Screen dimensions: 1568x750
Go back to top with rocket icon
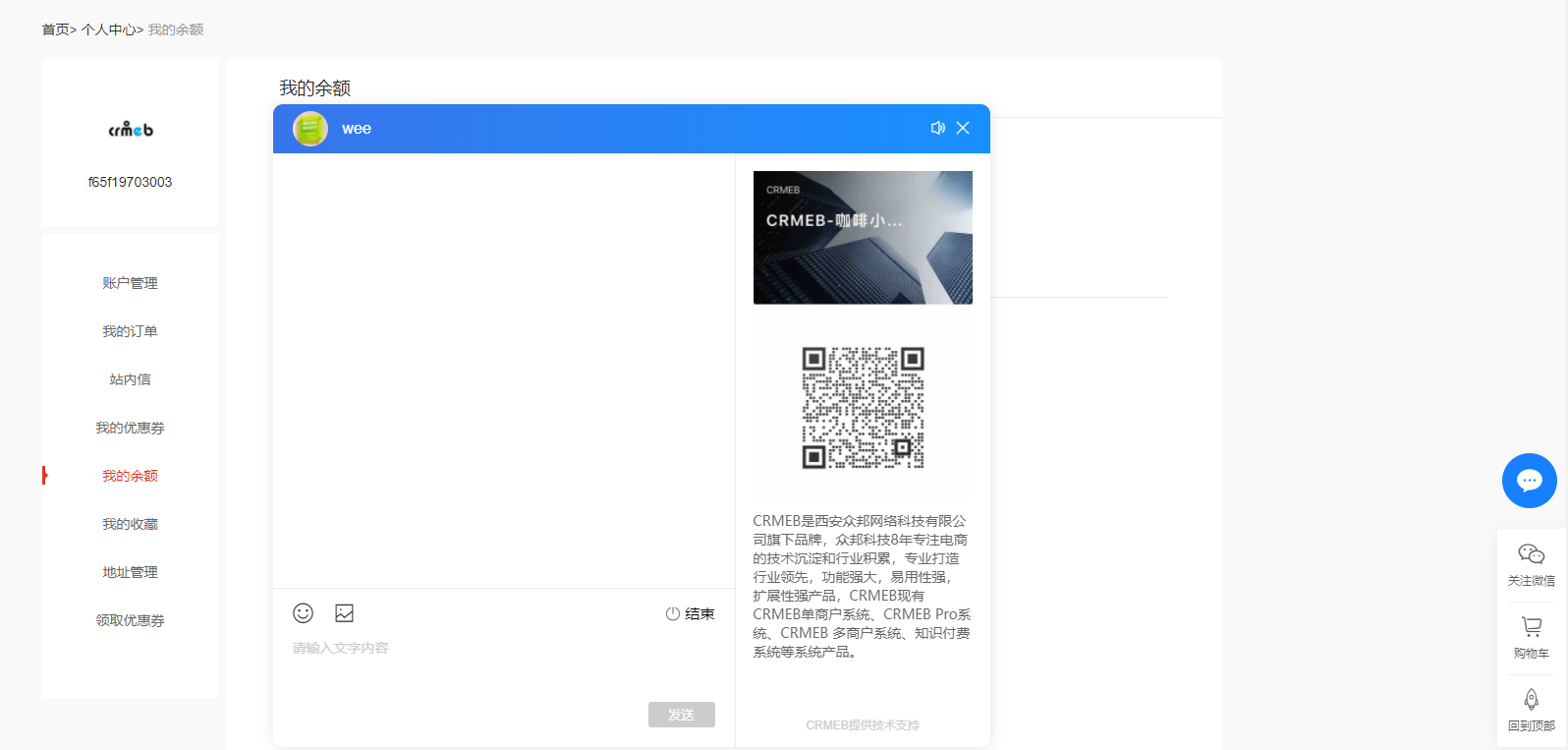click(1532, 711)
